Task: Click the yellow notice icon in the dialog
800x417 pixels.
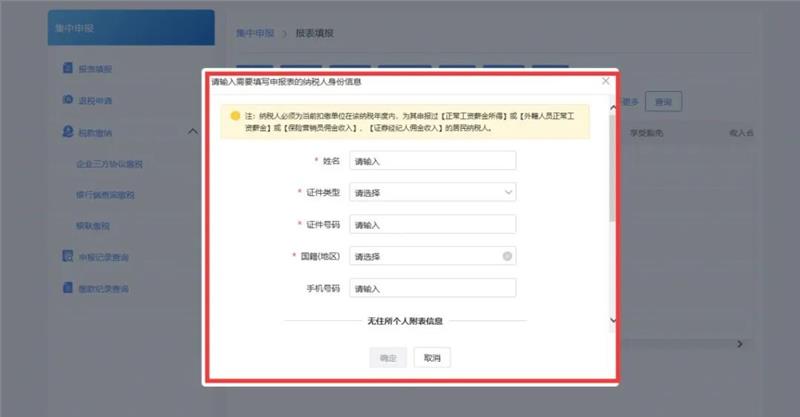Action: 235,116
